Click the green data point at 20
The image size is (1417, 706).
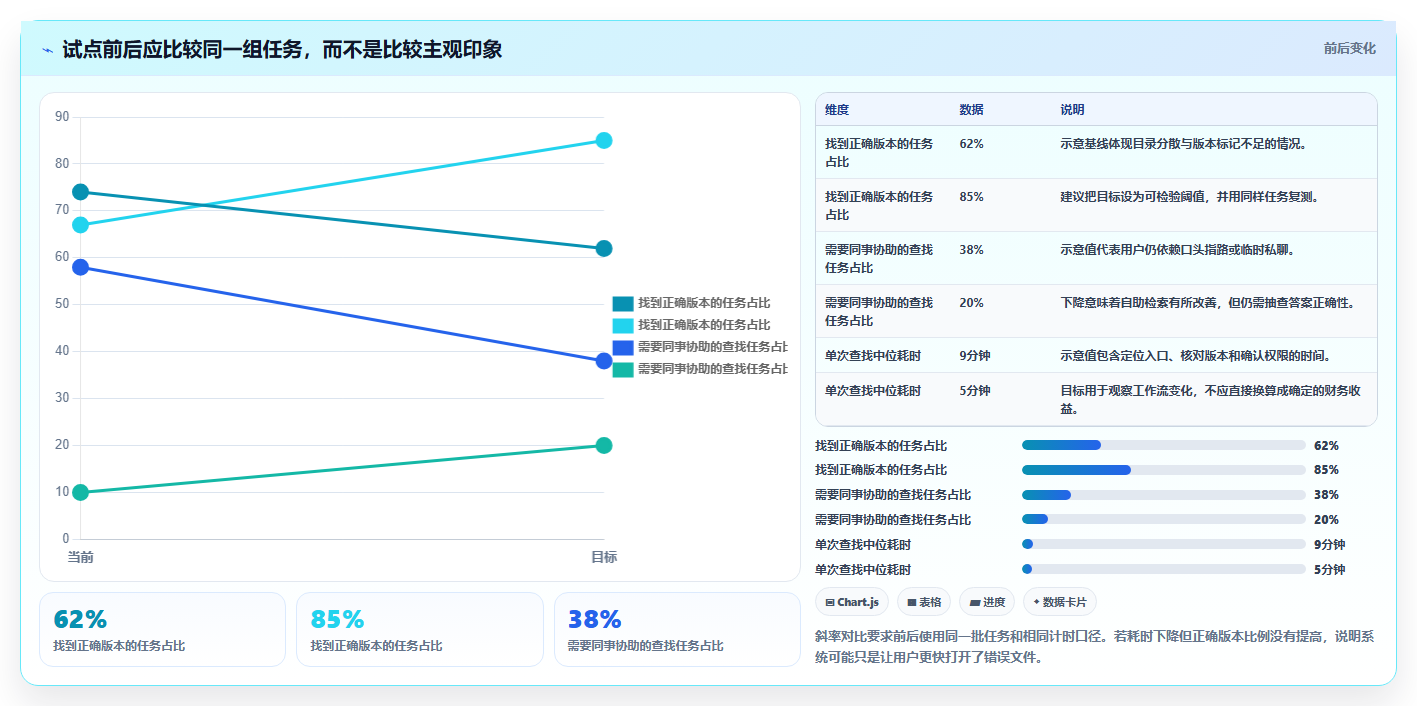click(604, 445)
